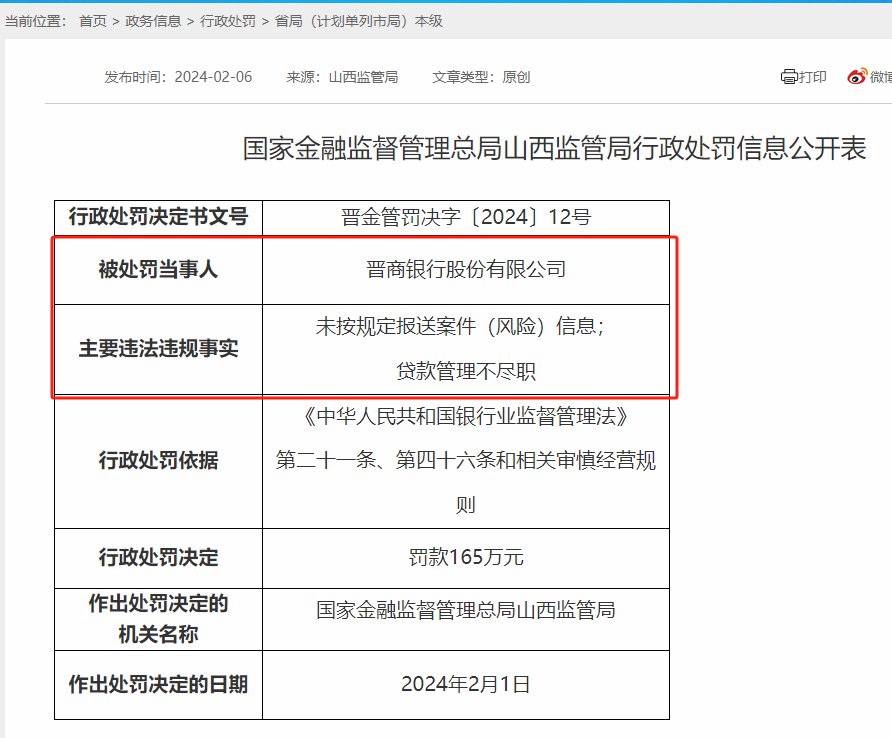Select 省局（计划单列市局）本级 breadcrumb
Screen dimensions: 892x738
[358, 21]
